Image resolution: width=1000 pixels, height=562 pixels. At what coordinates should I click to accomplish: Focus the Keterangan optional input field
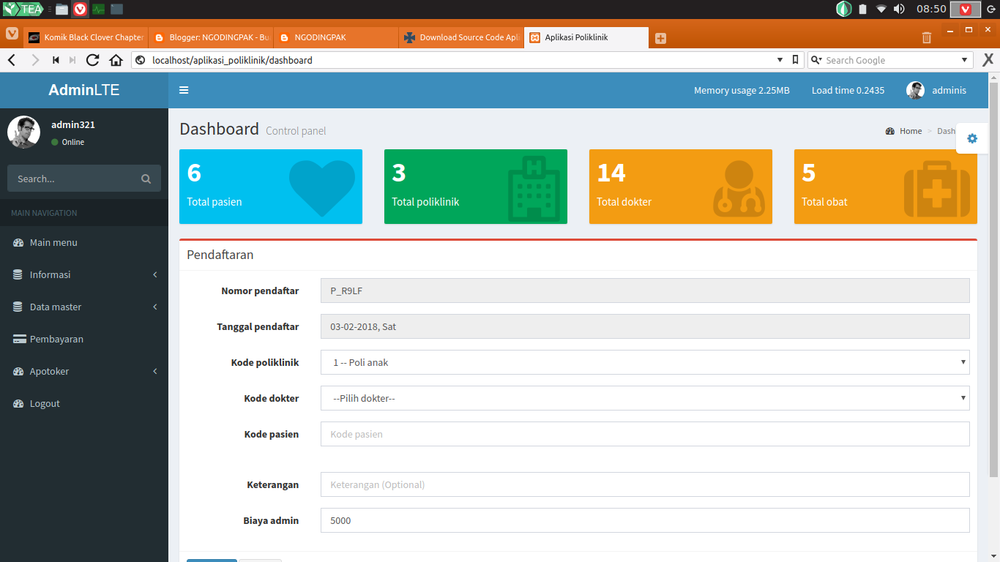pos(645,485)
